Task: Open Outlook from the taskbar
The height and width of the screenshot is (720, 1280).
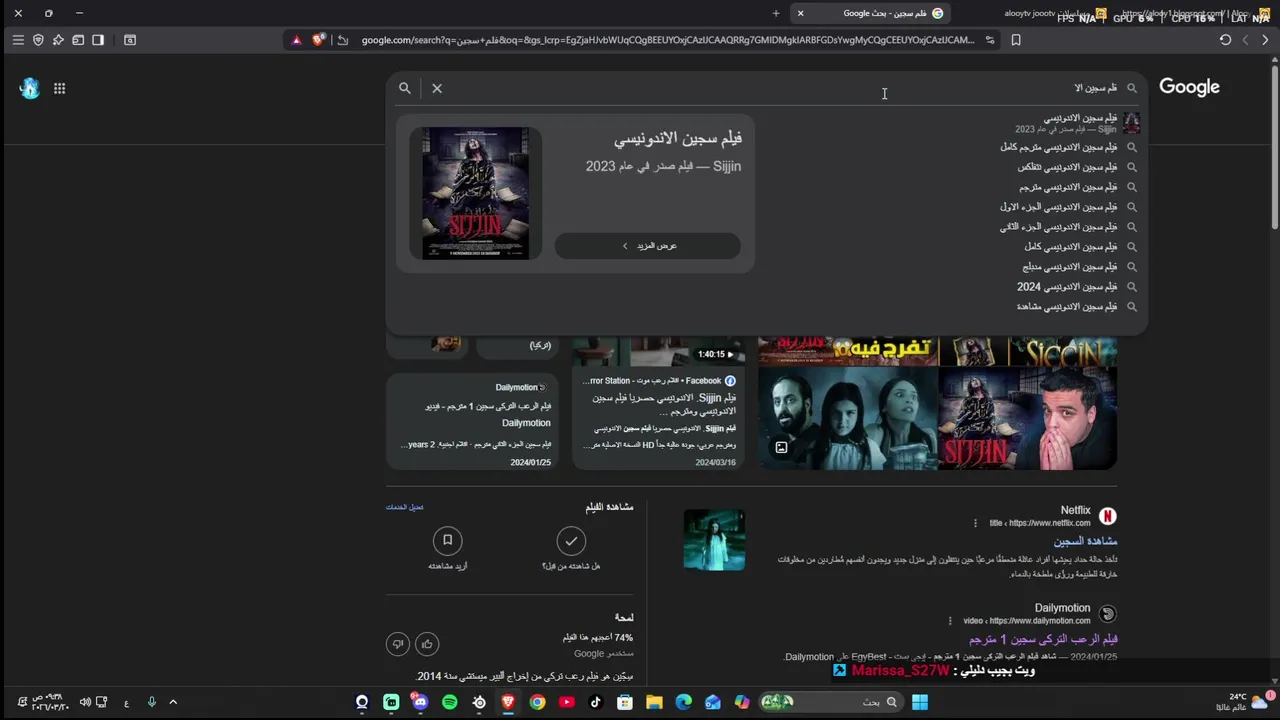Action: pos(712,702)
